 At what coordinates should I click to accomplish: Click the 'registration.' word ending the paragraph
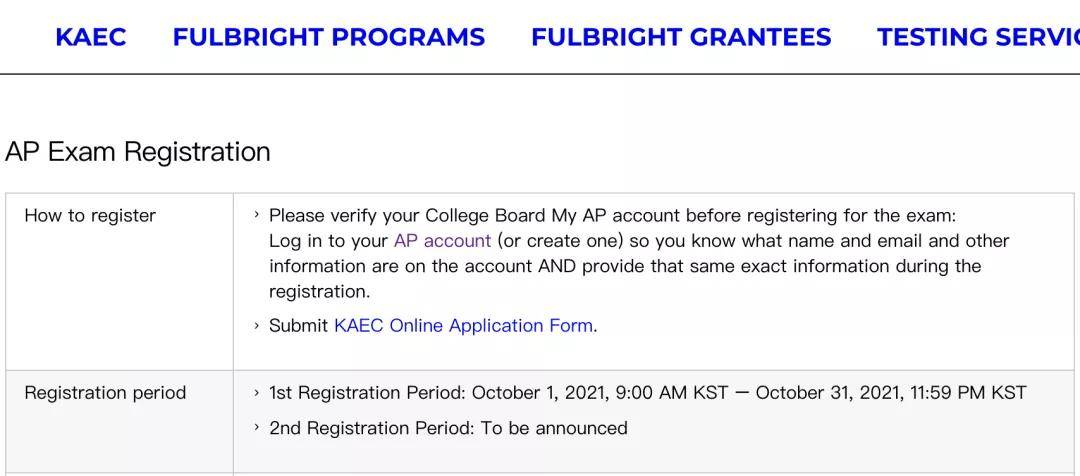click(x=319, y=292)
